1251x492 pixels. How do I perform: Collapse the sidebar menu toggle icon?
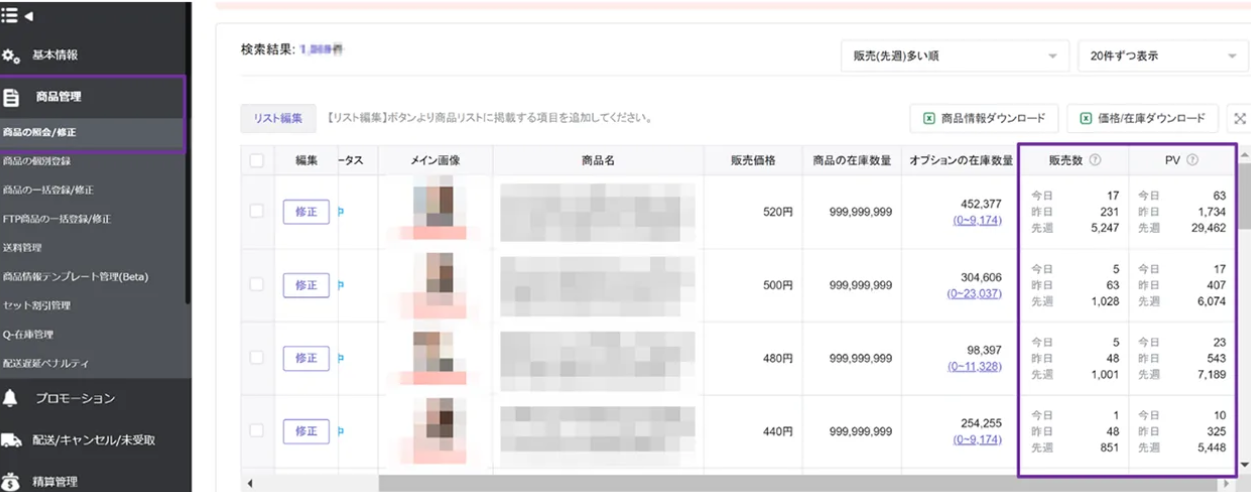pos(17,16)
